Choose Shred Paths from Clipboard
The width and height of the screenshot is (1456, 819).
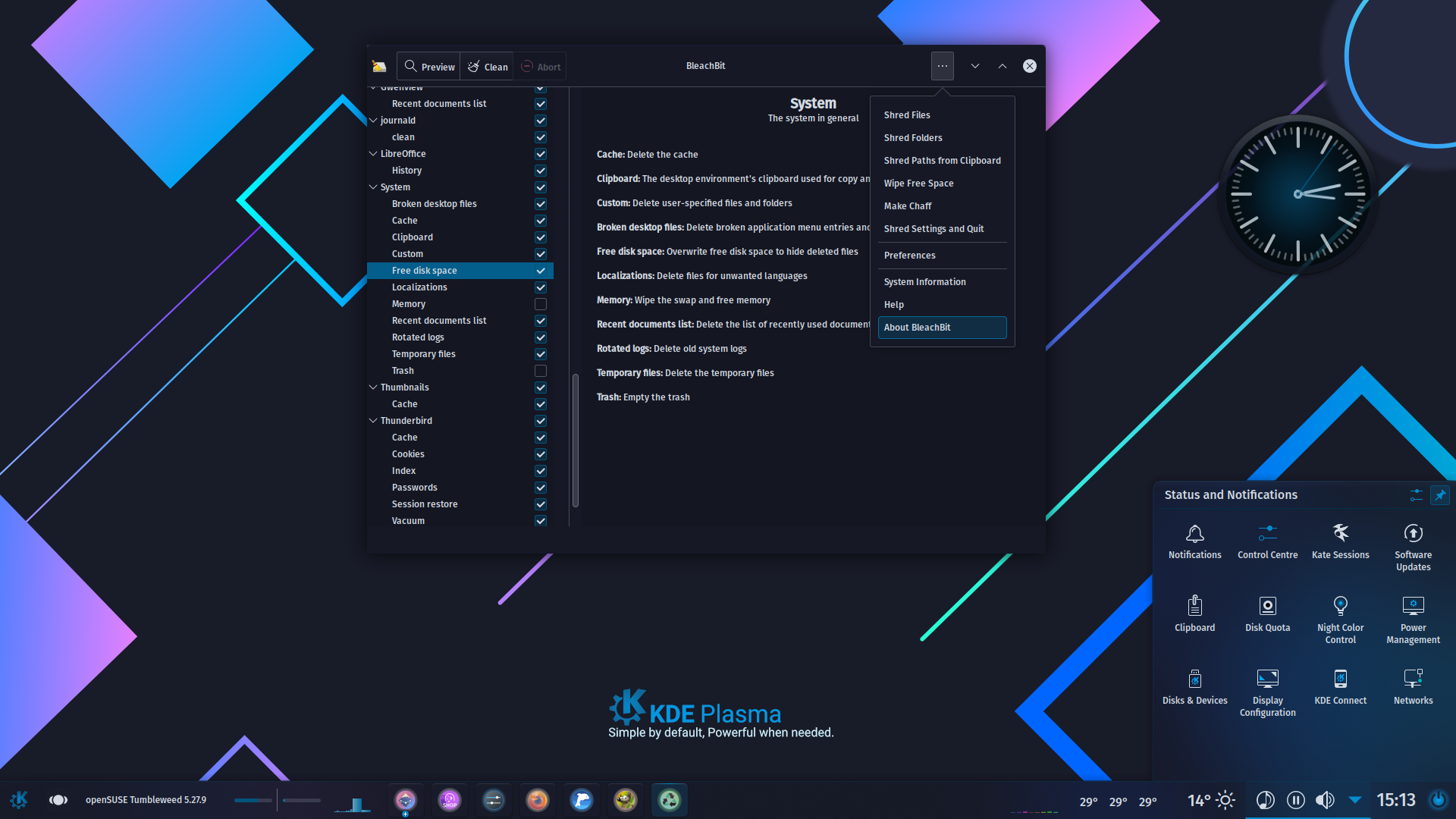[942, 161]
